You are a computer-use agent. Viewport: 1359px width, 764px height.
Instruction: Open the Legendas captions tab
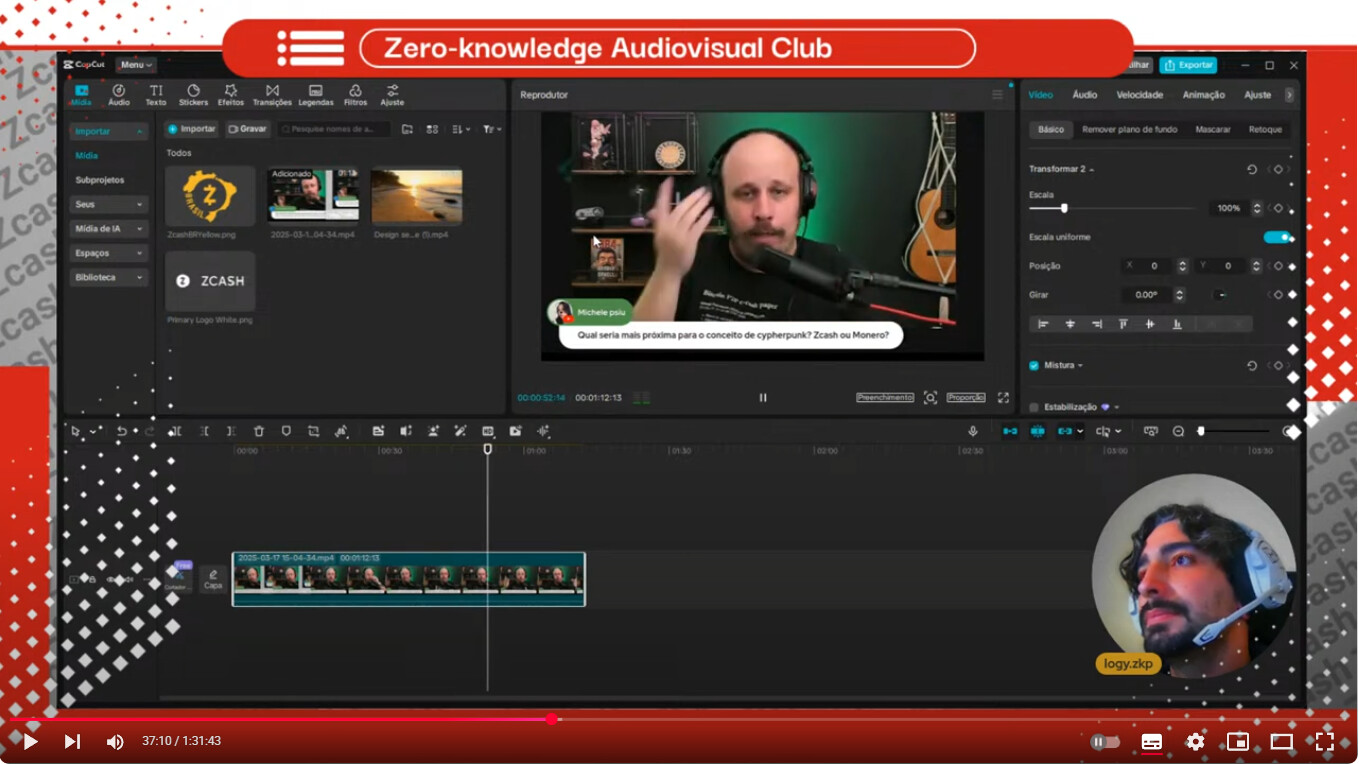[316, 95]
